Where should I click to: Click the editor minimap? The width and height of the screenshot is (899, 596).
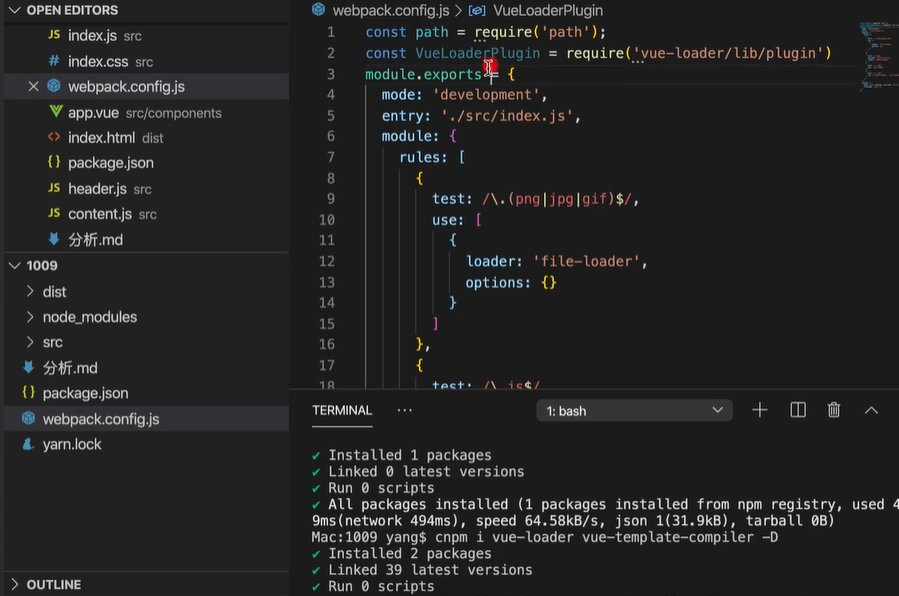pyautogui.click(x=878, y=57)
